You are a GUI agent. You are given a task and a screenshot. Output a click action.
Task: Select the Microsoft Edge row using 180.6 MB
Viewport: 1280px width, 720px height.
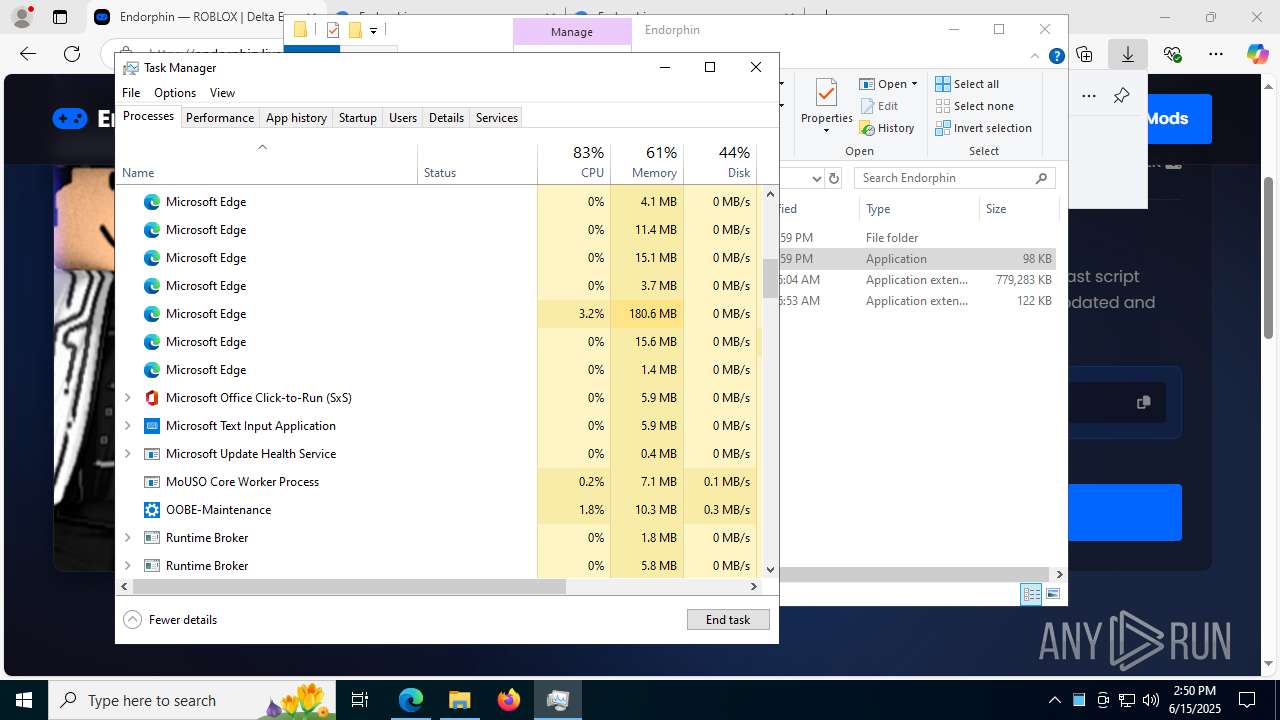point(438,314)
